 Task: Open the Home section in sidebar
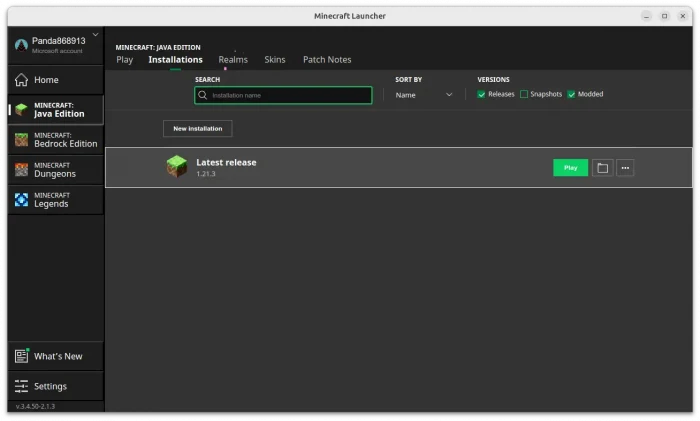pyautogui.click(x=56, y=80)
